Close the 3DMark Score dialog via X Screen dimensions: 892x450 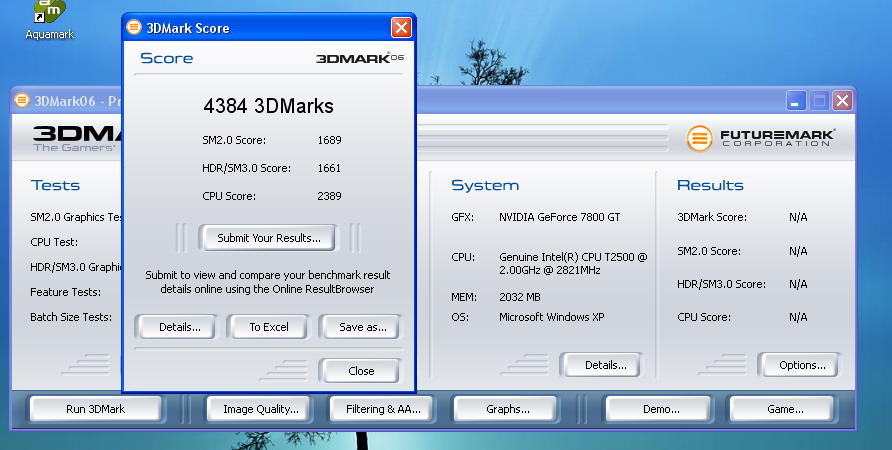tap(401, 27)
